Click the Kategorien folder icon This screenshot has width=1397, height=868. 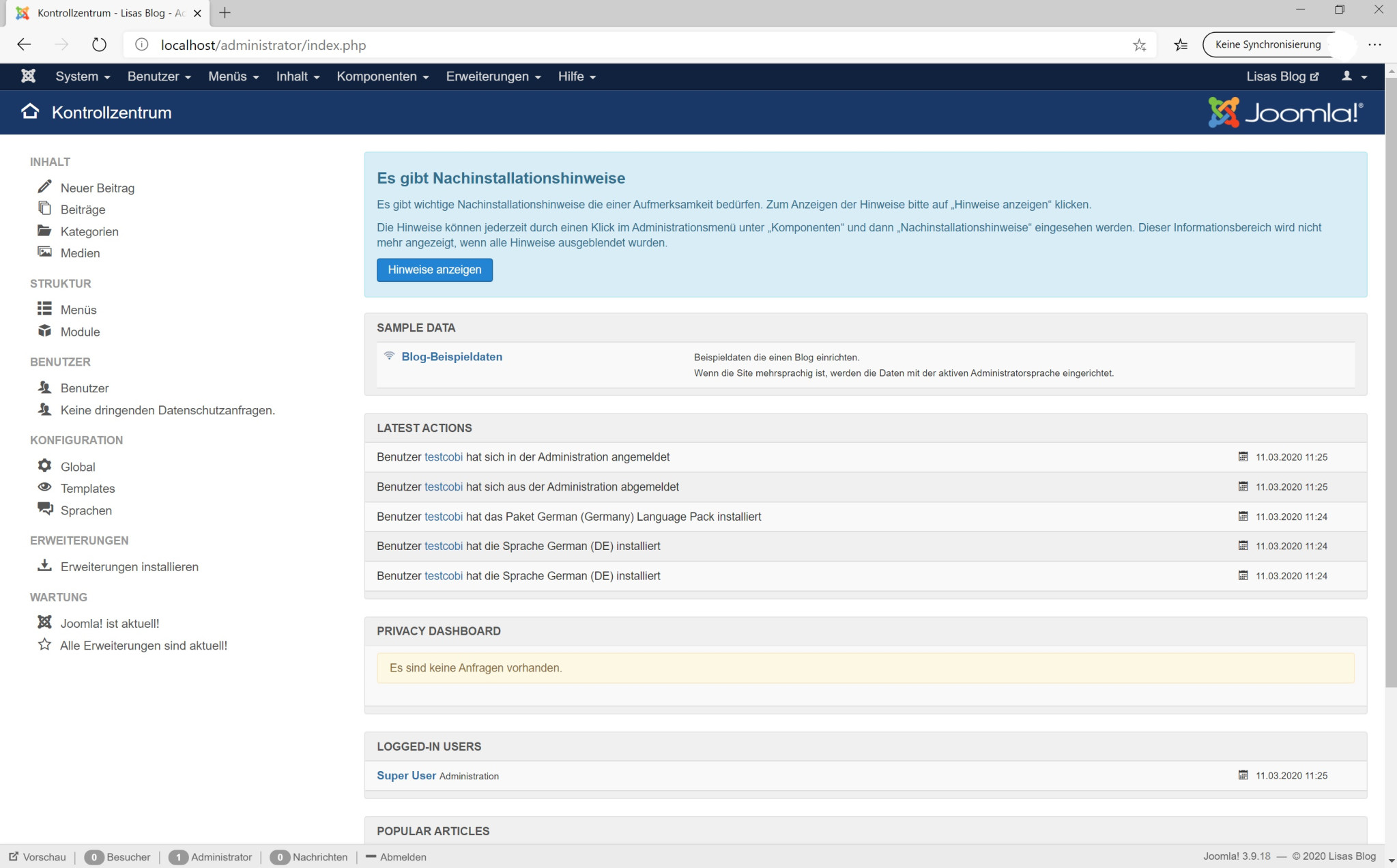click(44, 231)
